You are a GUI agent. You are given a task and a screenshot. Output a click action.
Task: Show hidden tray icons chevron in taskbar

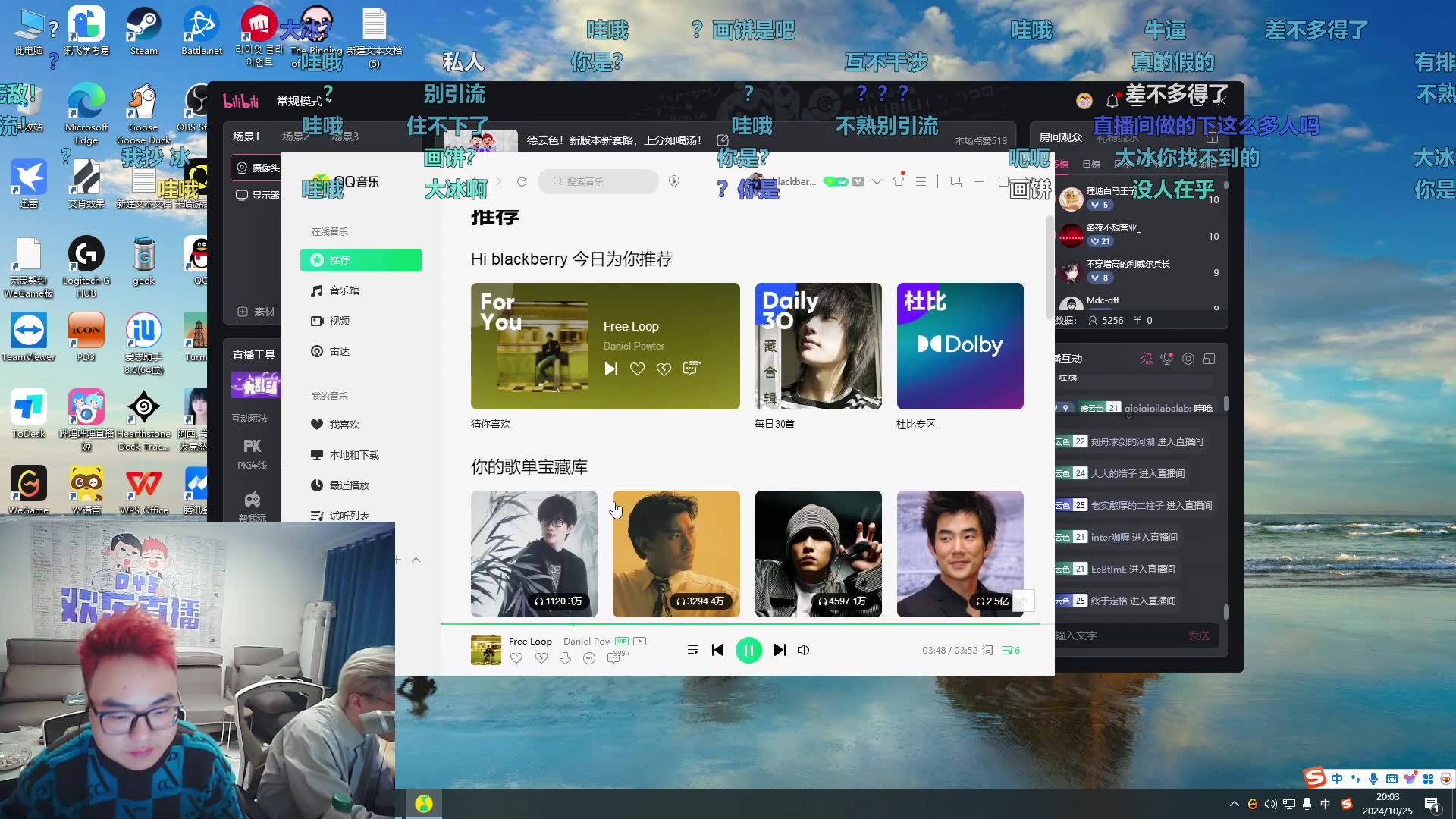click(1234, 804)
